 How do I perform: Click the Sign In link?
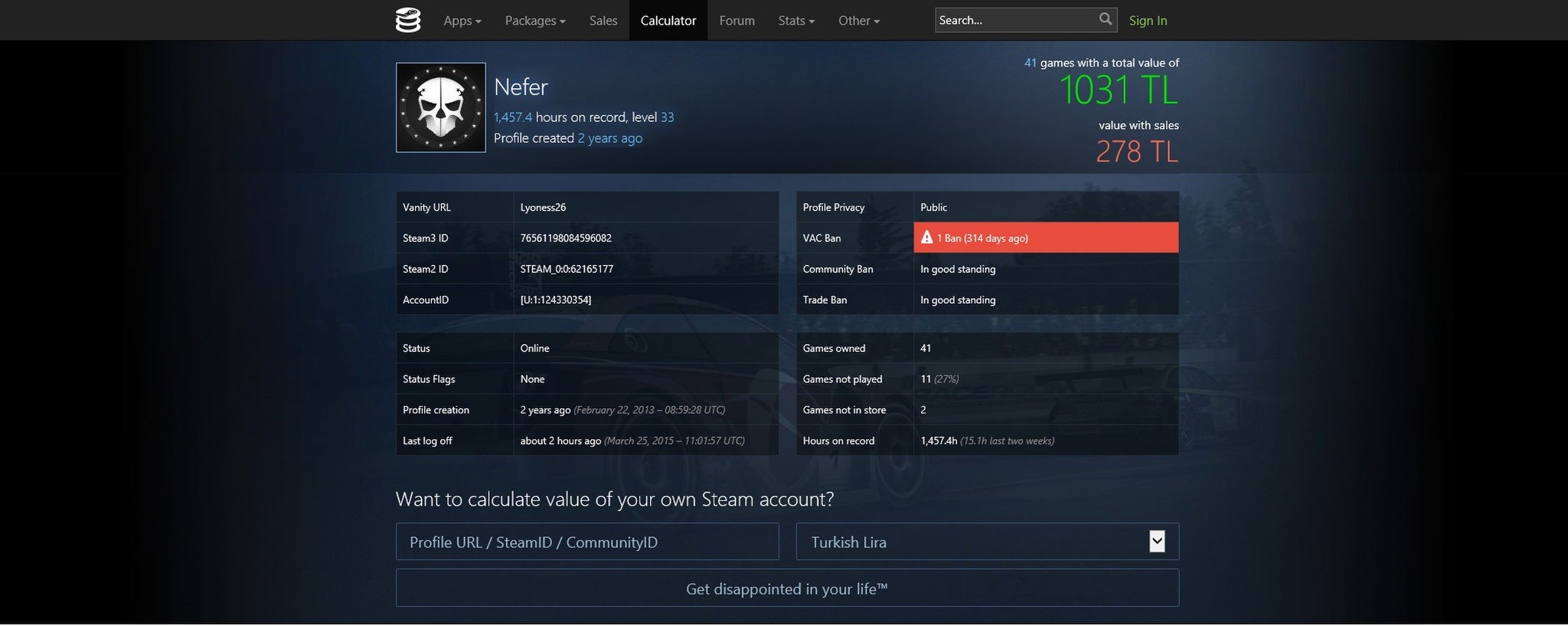click(1148, 21)
